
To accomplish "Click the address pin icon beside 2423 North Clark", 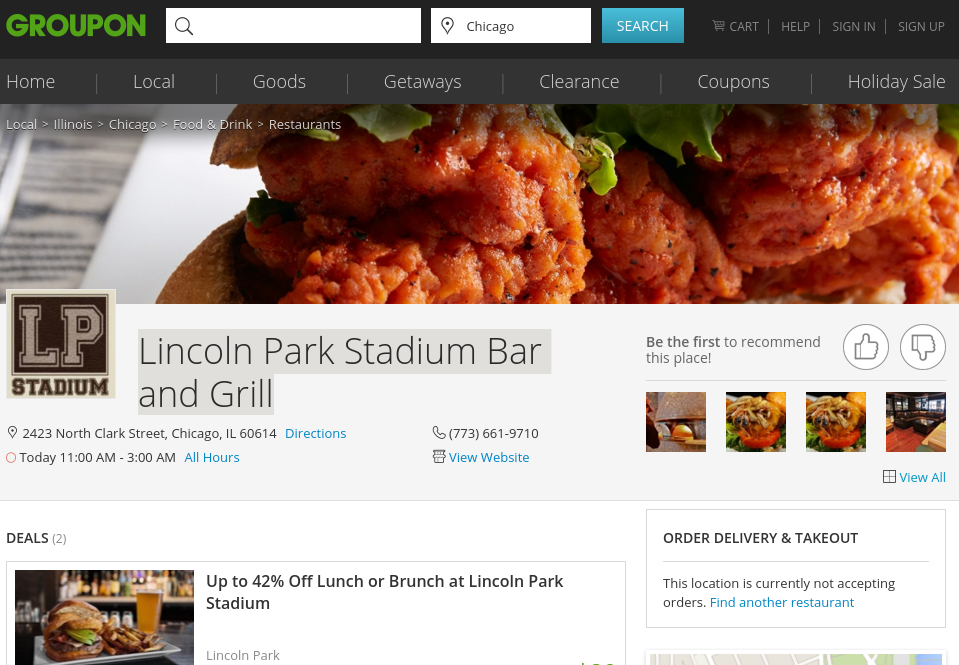I will click(x=12, y=433).
